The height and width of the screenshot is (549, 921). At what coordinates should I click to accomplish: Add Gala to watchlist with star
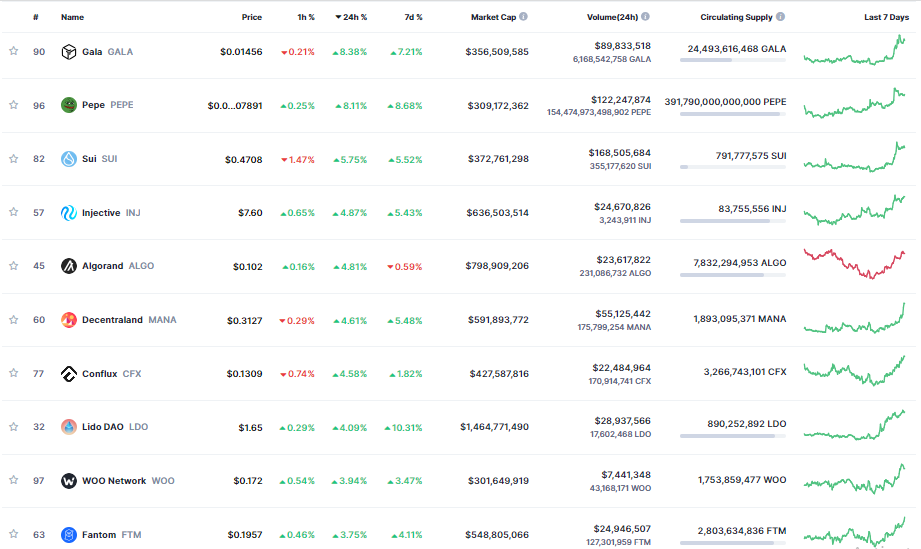click(x=14, y=51)
